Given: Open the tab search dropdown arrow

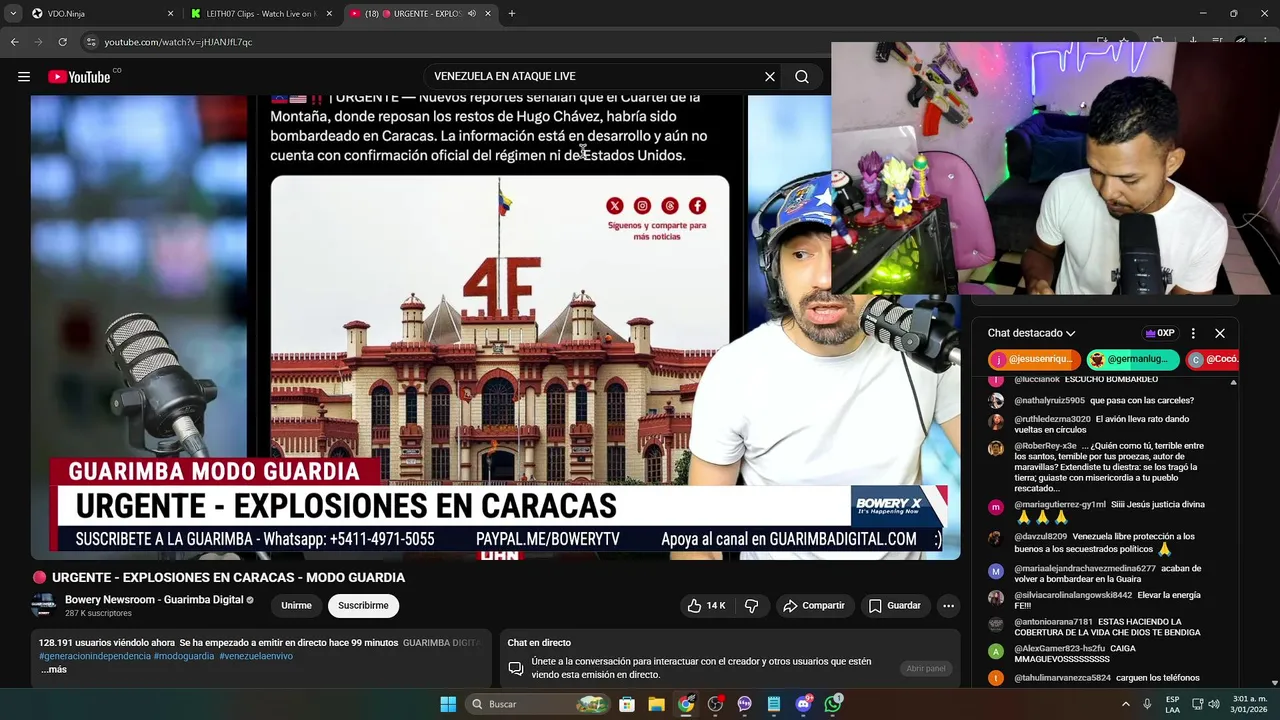Looking at the screenshot, I should click(13, 14).
